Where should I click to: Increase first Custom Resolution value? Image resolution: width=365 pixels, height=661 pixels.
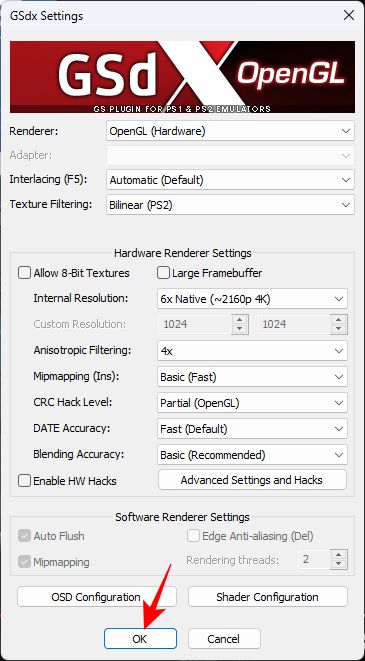pos(239,320)
